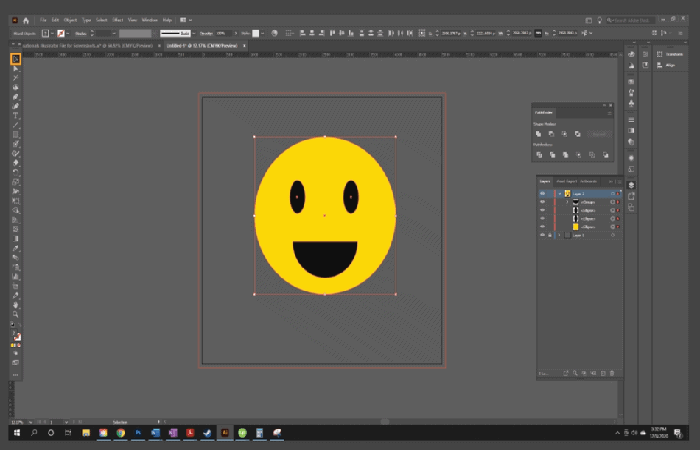This screenshot has height=450, width=700.
Task: Open the Recolor Artwork icon in control bar
Action: pyautogui.click(x=274, y=33)
